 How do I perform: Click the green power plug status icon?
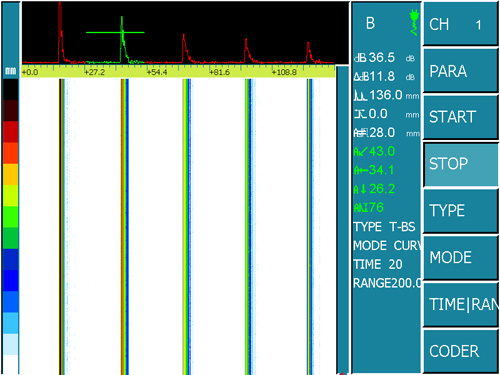coord(414,22)
